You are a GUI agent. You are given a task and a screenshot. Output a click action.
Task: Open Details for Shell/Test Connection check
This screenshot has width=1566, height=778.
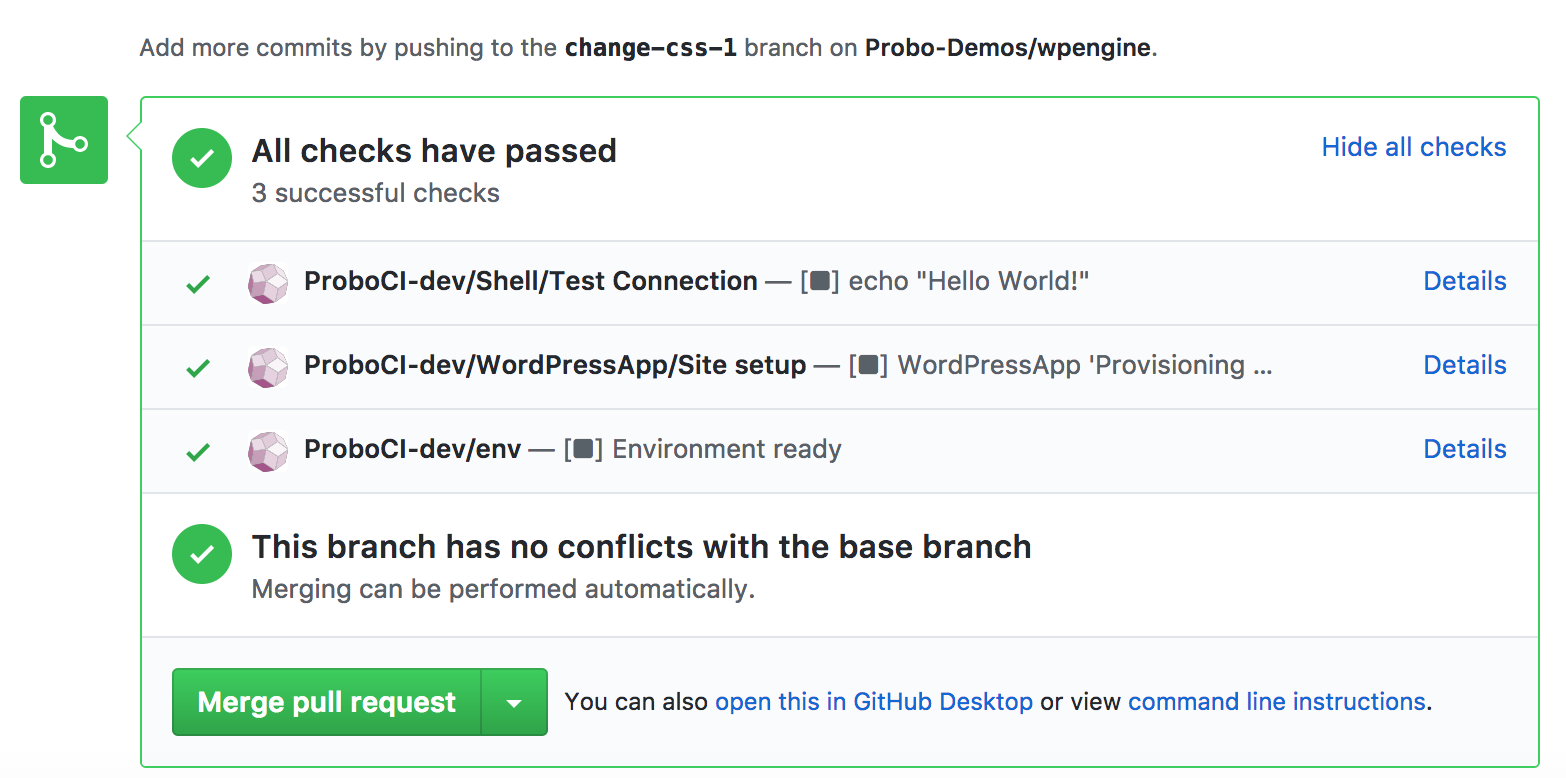pos(1464,282)
